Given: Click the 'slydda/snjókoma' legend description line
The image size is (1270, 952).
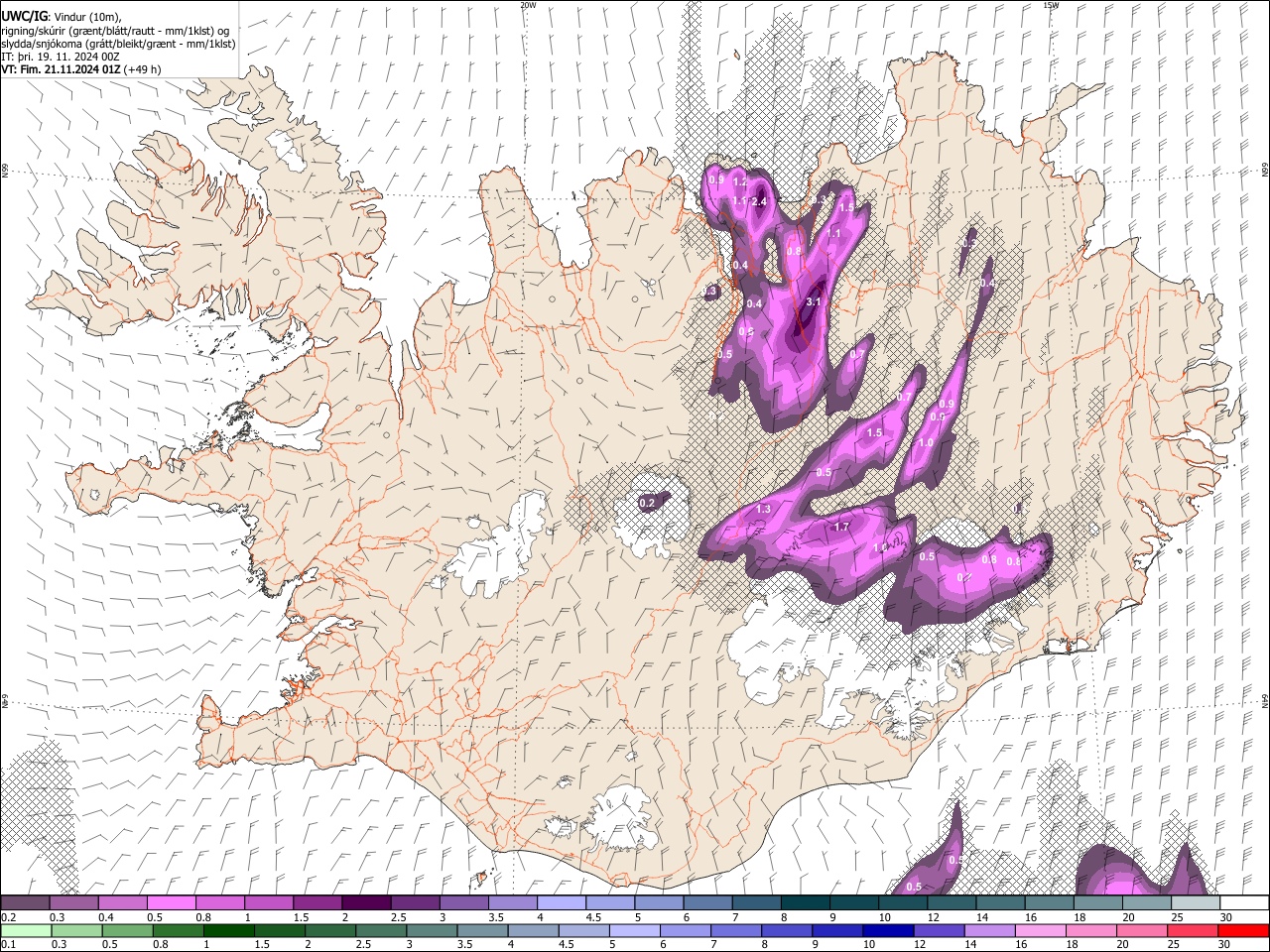Looking at the screenshot, I should (x=118, y=44).
